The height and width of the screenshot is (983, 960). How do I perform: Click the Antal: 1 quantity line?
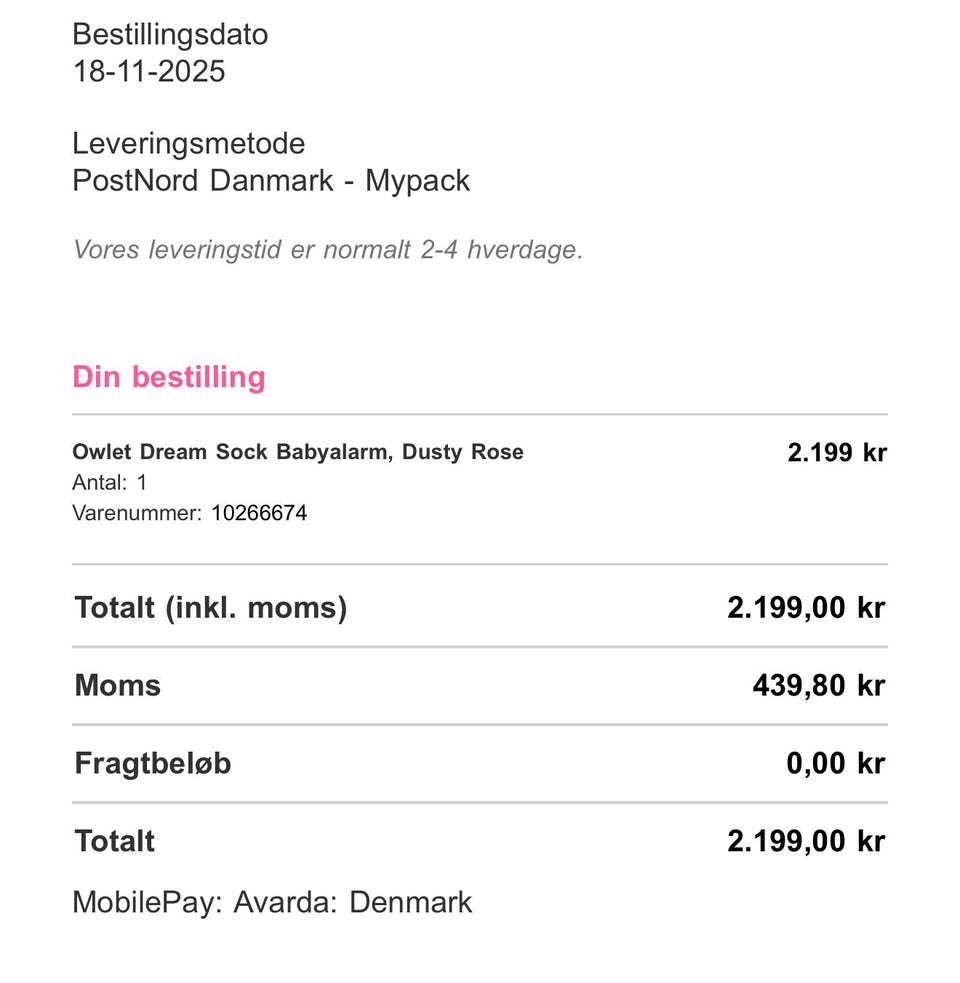point(110,483)
